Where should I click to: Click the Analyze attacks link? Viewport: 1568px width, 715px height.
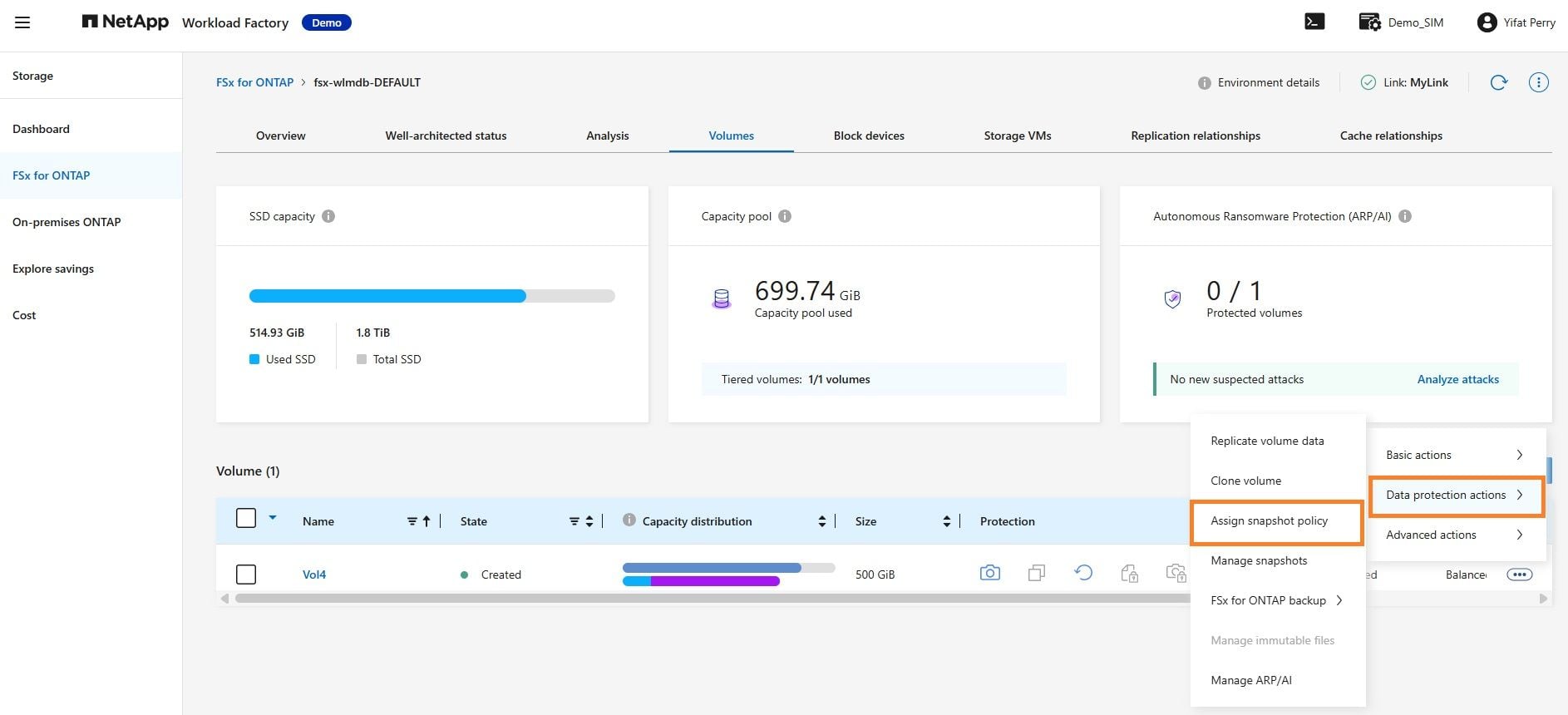pyautogui.click(x=1457, y=379)
